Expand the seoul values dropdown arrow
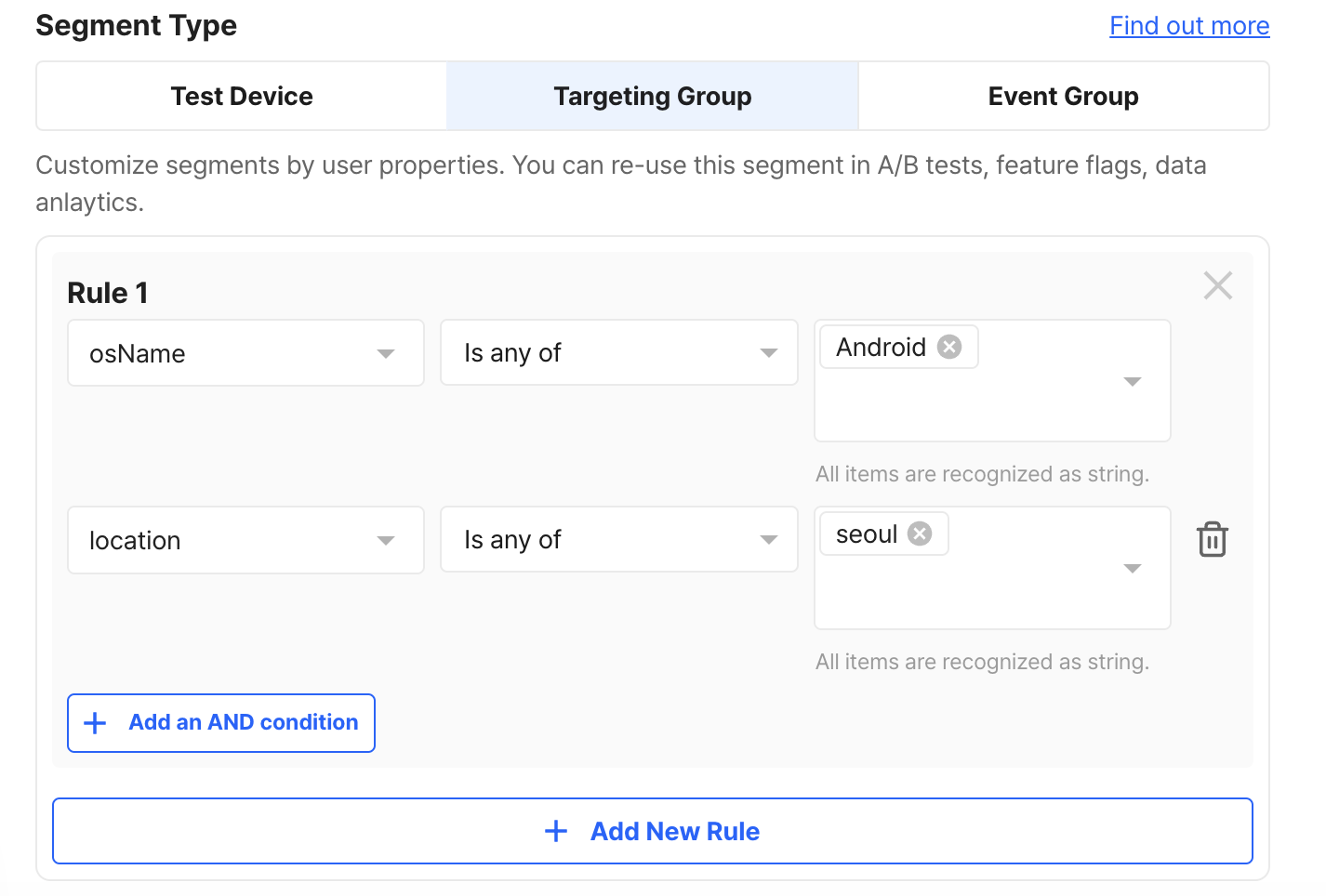Screen dimensions: 1326x896 pos(1132,568)
